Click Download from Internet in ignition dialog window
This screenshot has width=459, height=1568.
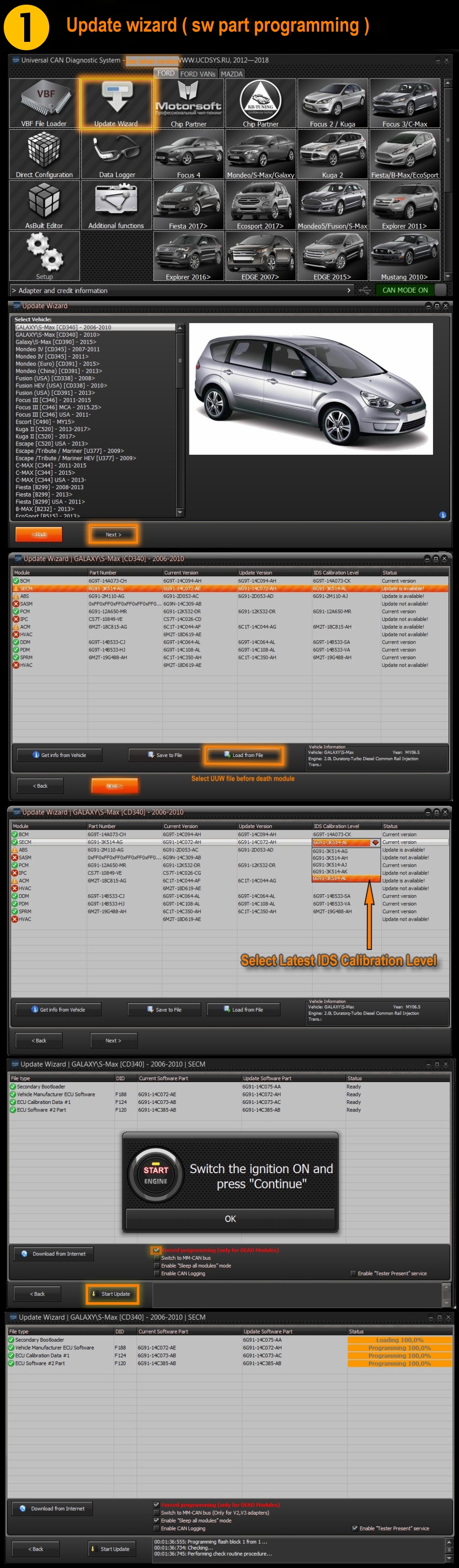(x=54, y=1254)
